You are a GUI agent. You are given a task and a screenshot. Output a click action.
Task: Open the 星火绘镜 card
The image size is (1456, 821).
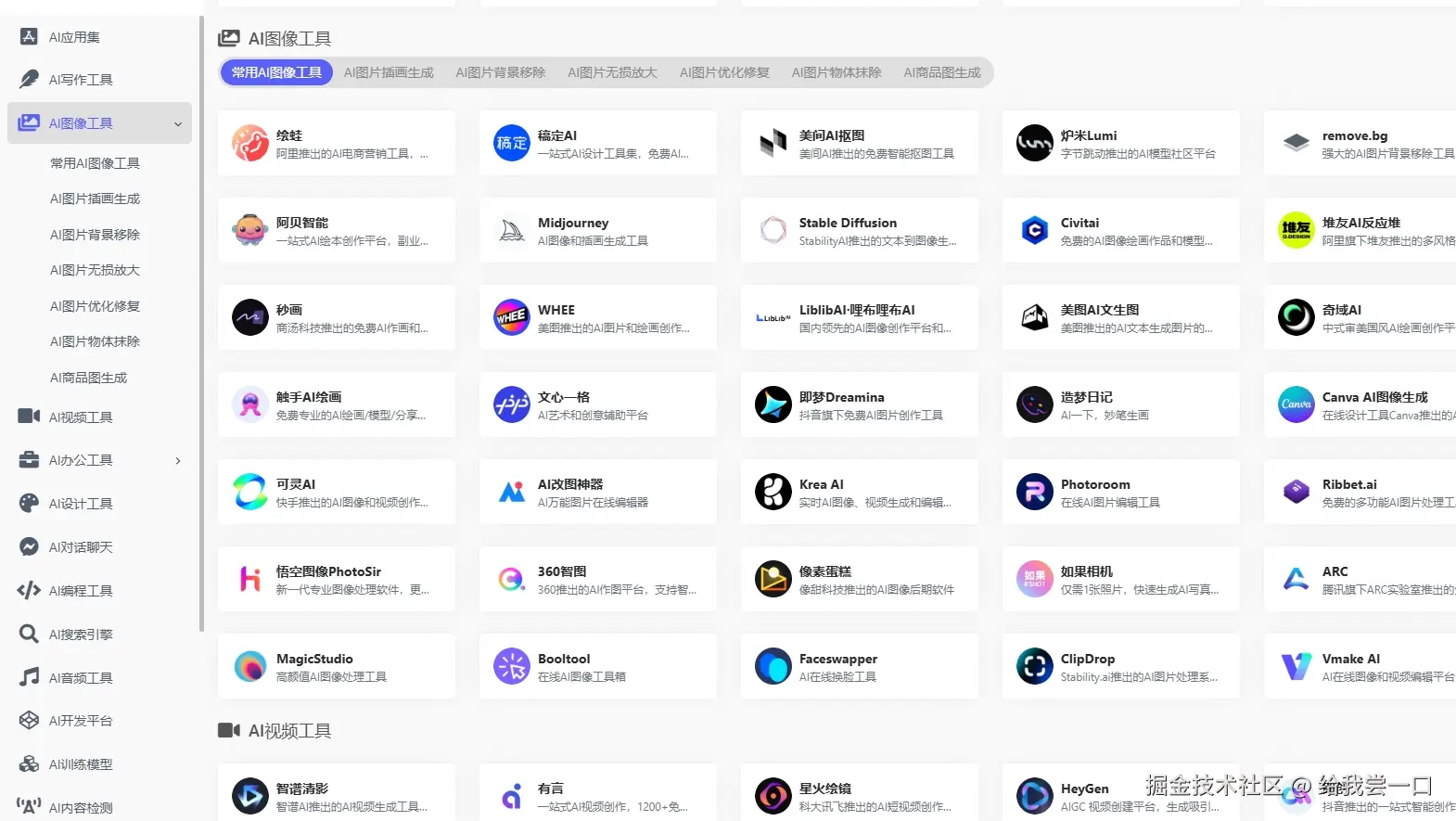pyautogui.click(x=860, y=794)
